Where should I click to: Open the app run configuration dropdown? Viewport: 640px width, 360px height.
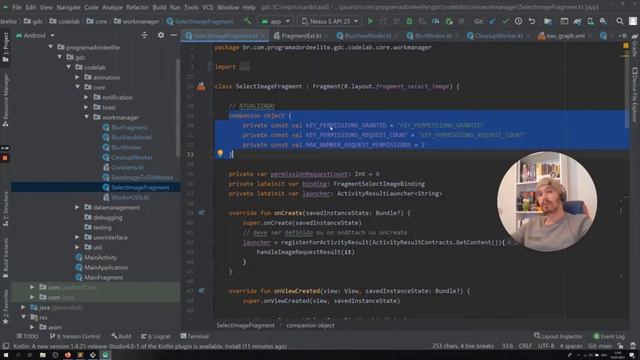point(276,21)
